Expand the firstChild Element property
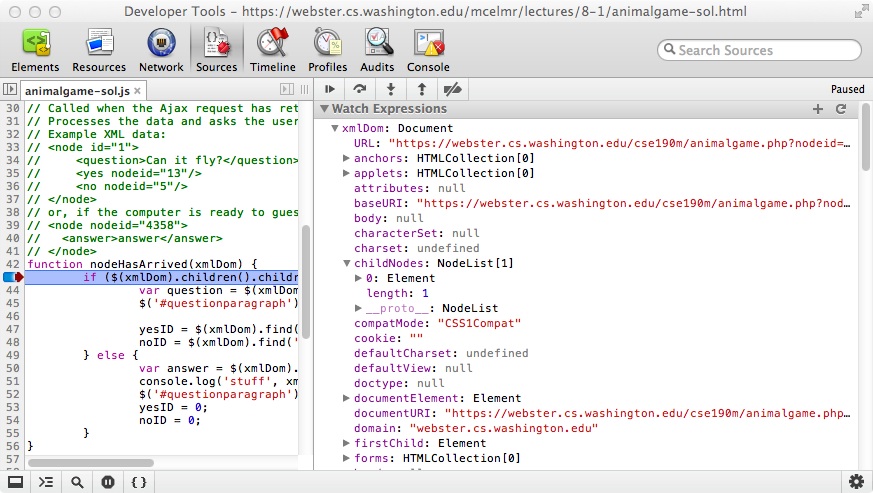This screenshot has width=873, height=493. pos(346,443)
